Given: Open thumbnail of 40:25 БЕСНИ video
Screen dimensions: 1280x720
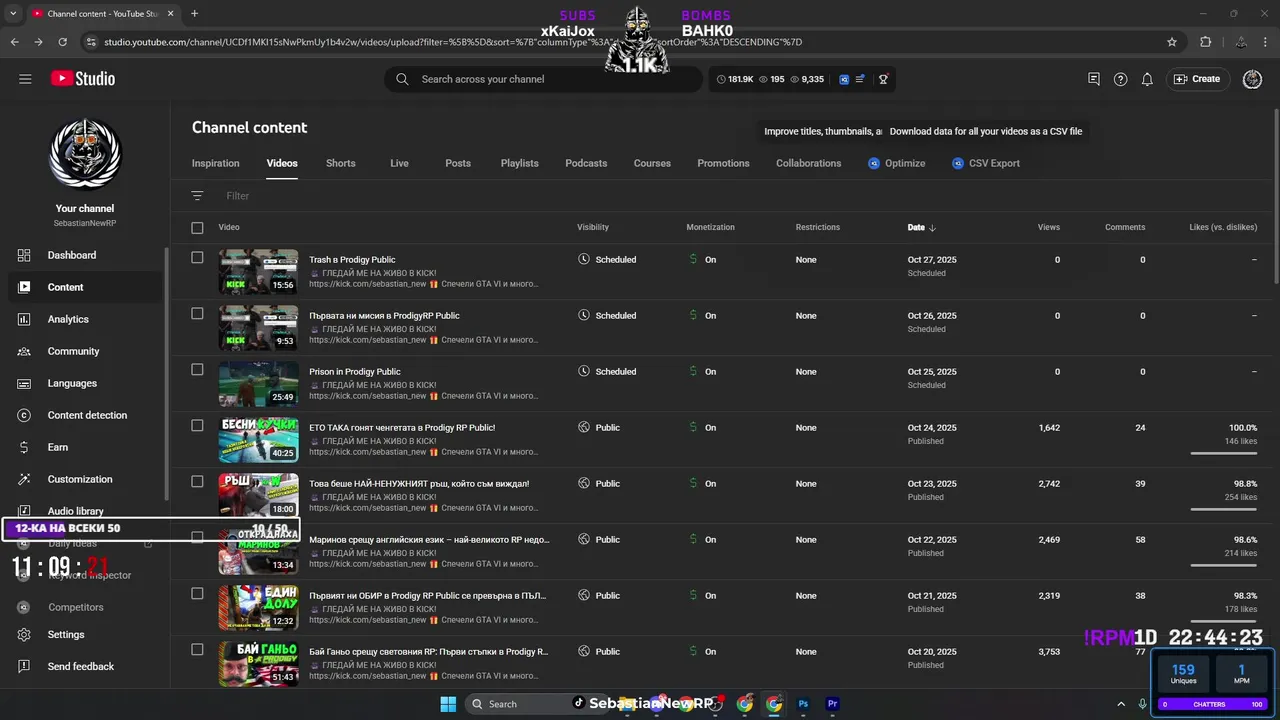Looking at the screenshot, I should click(x=258, y=440).
